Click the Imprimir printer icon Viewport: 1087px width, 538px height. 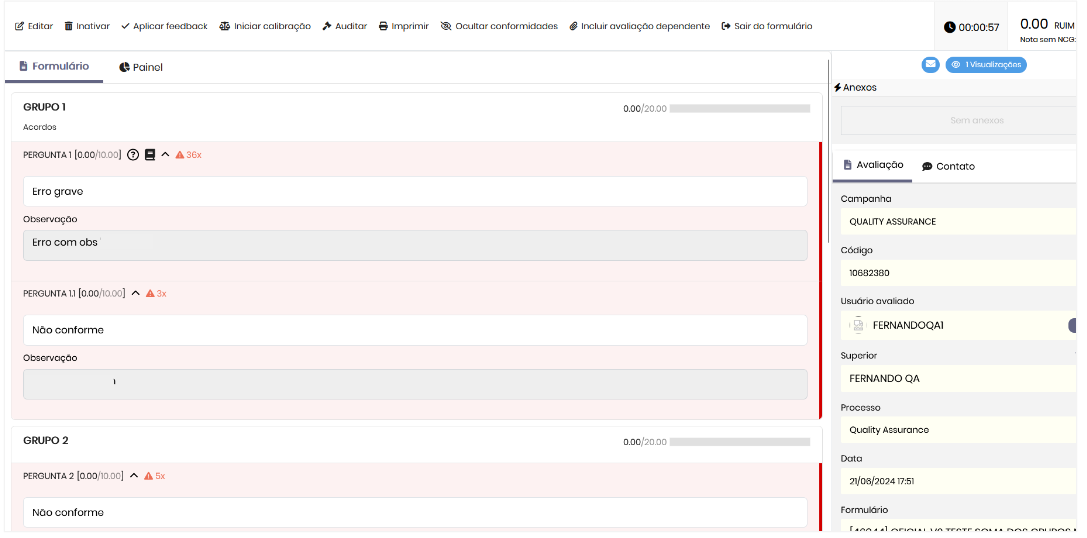click(x=383, y=26)
